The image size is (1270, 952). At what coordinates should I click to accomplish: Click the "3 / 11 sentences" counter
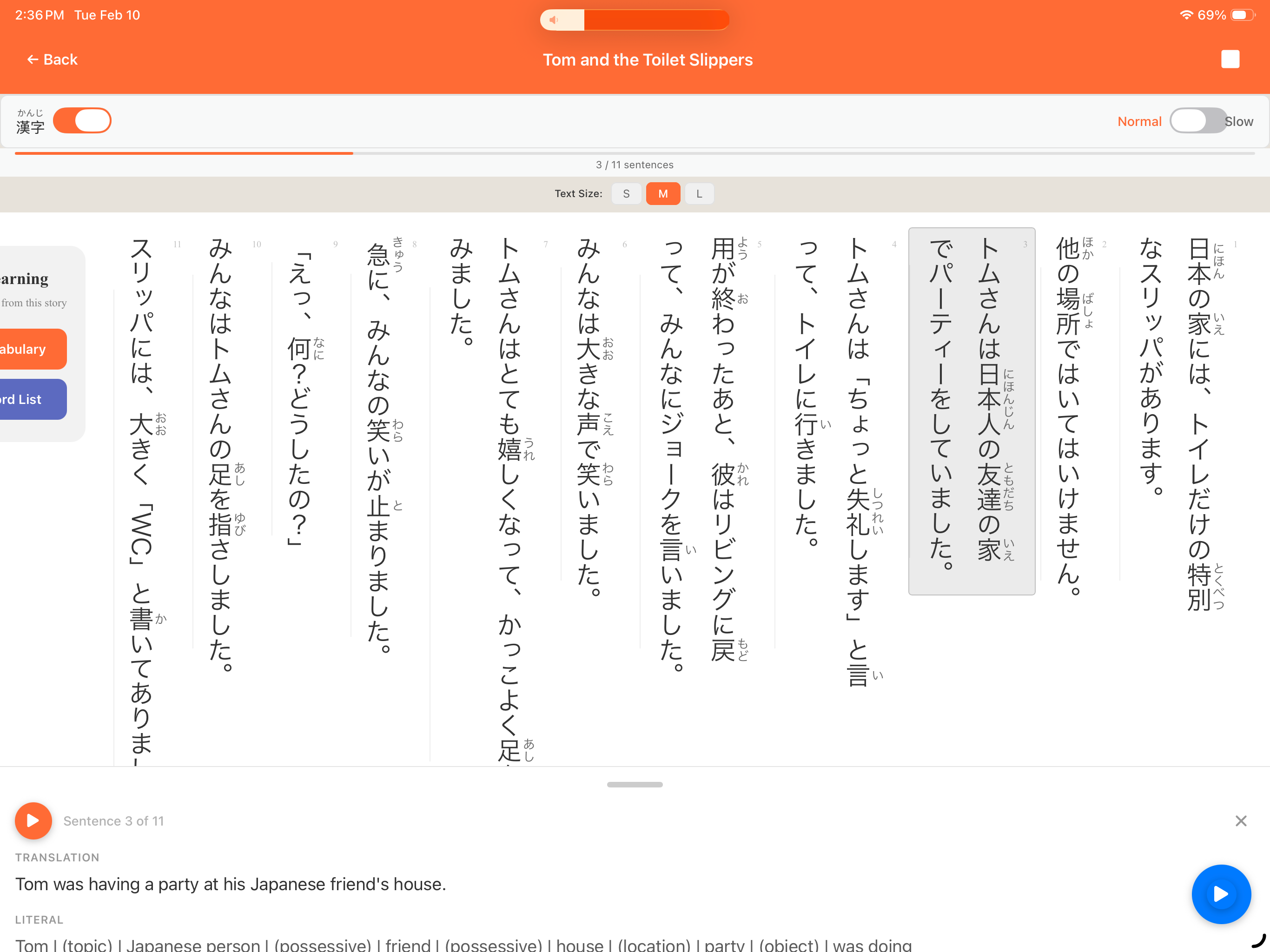(635, 165)
